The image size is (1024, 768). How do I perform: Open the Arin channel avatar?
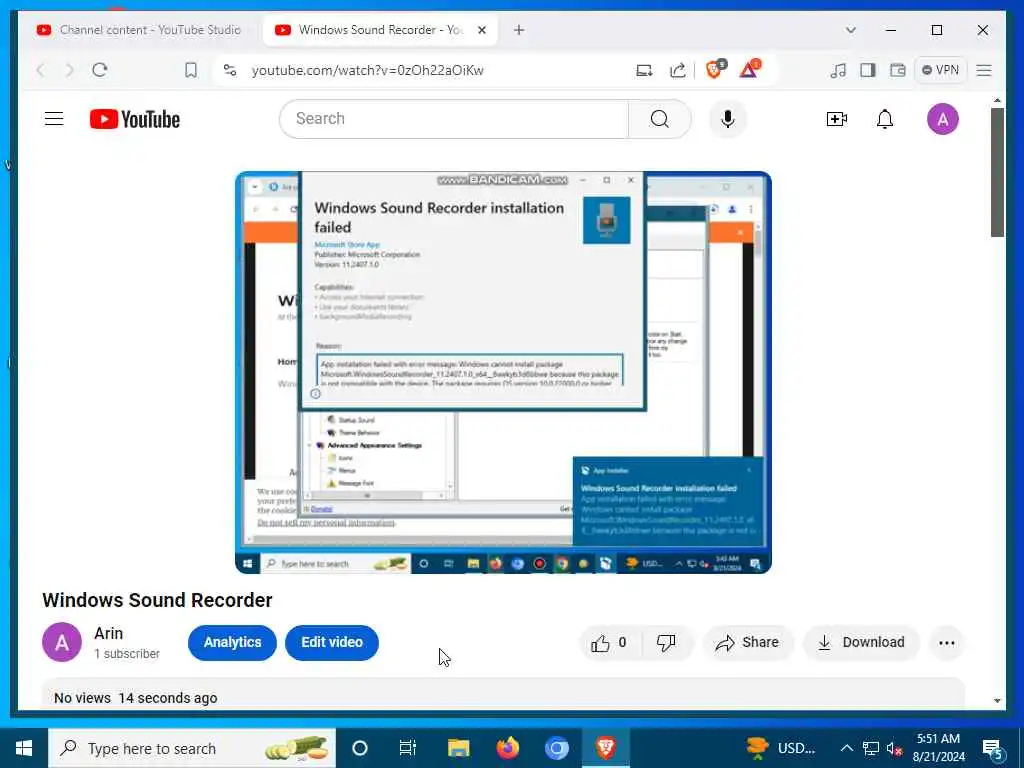tap(62, 643)
